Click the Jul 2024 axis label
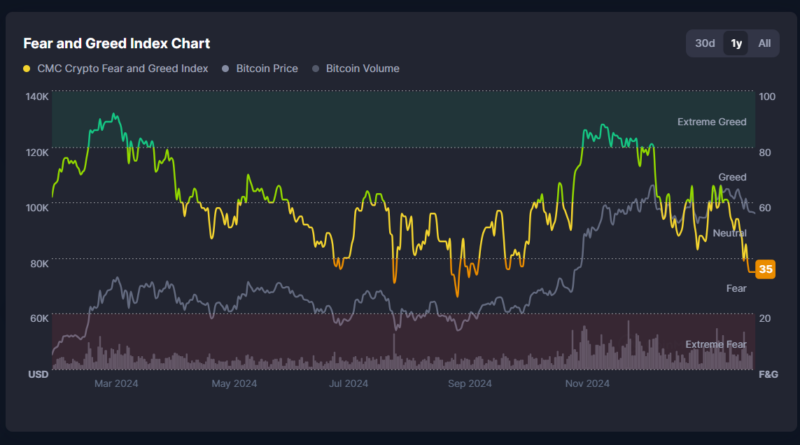Image resolution: width=800 pixels, height=445 pixels. 349,384
